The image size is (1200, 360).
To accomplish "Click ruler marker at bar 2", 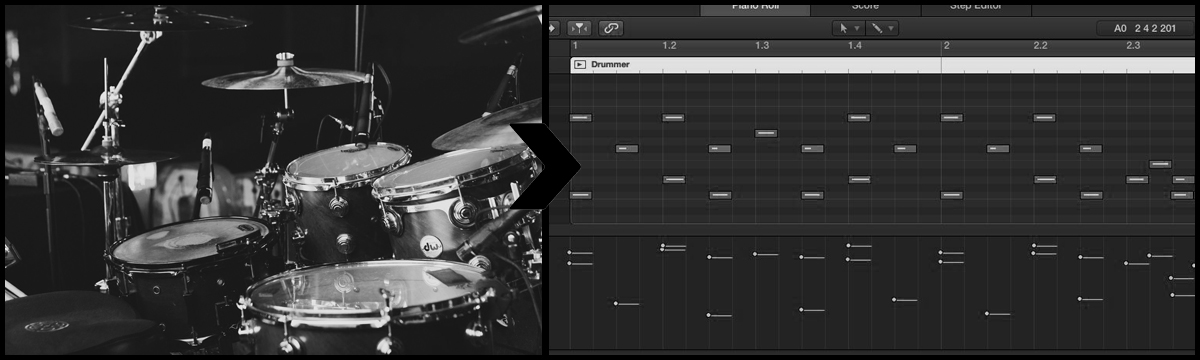I will (x=946, y=46).
